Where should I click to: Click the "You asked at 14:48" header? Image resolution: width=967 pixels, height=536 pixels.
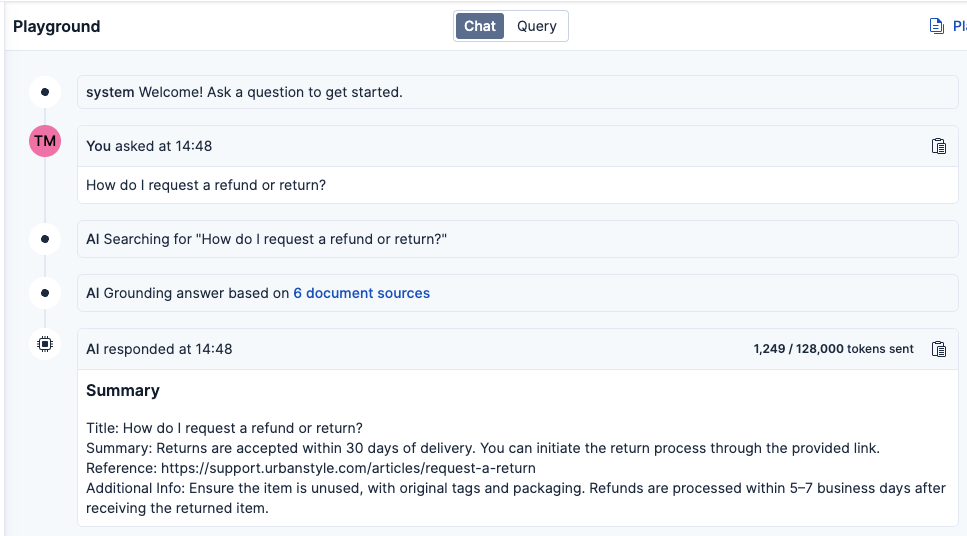(x=149, y=146)
